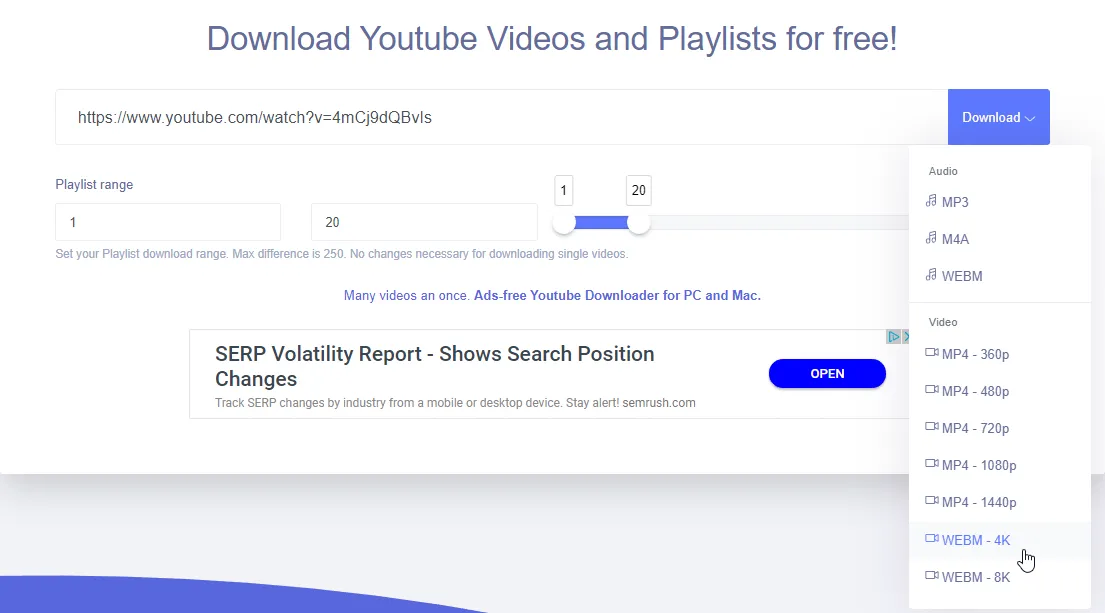1105x613 pixels.
Task: Click the 'Many videos an once.' text
Action: click(x=407, y=295)
